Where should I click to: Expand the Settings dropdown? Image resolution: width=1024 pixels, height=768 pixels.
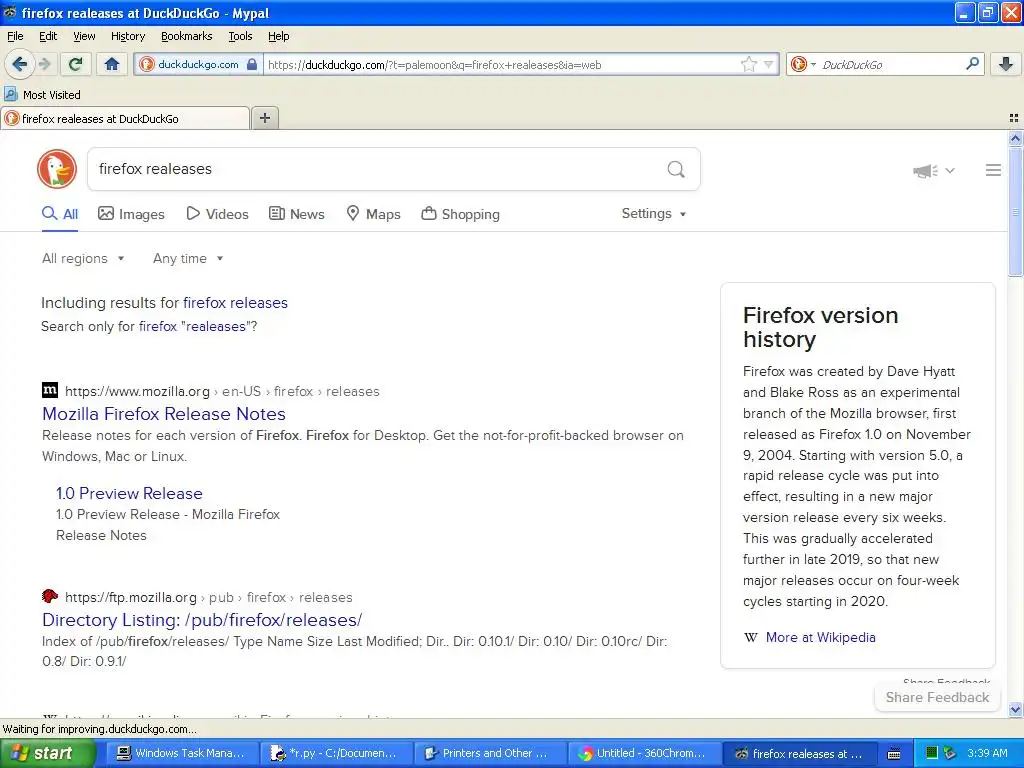[654, 214]
